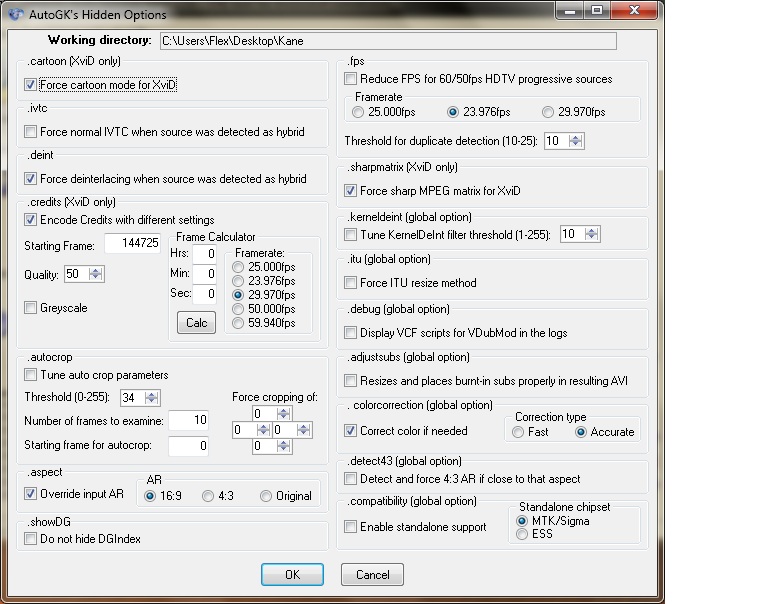
Task: Adjust KernelDeInt threshold spinner arrows
Action: (x=592, y=234)
